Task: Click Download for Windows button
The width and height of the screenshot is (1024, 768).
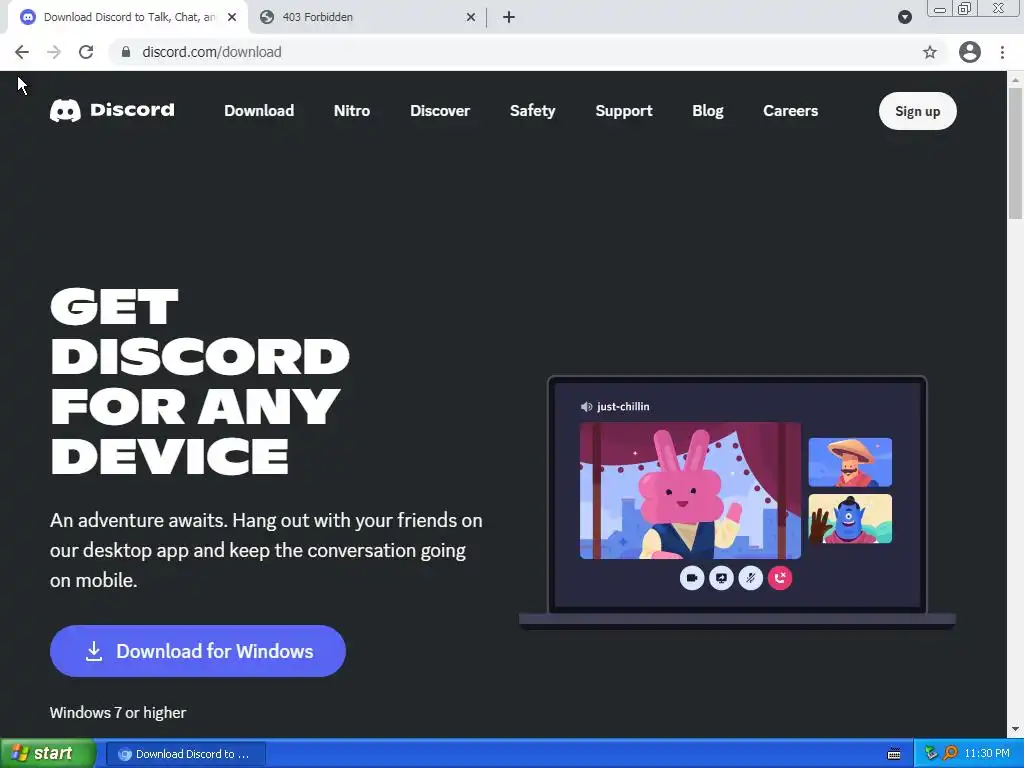Action: 198,651
